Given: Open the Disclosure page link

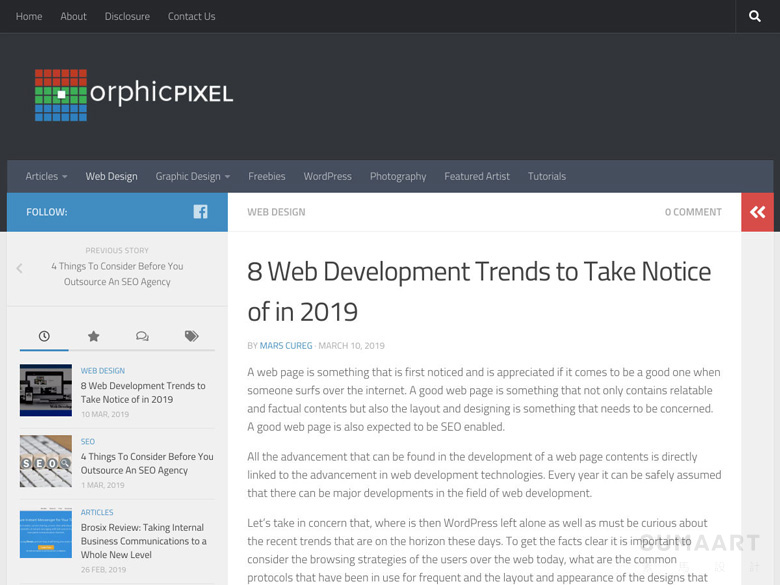Looking at the screenshot, I should point(127,16).
